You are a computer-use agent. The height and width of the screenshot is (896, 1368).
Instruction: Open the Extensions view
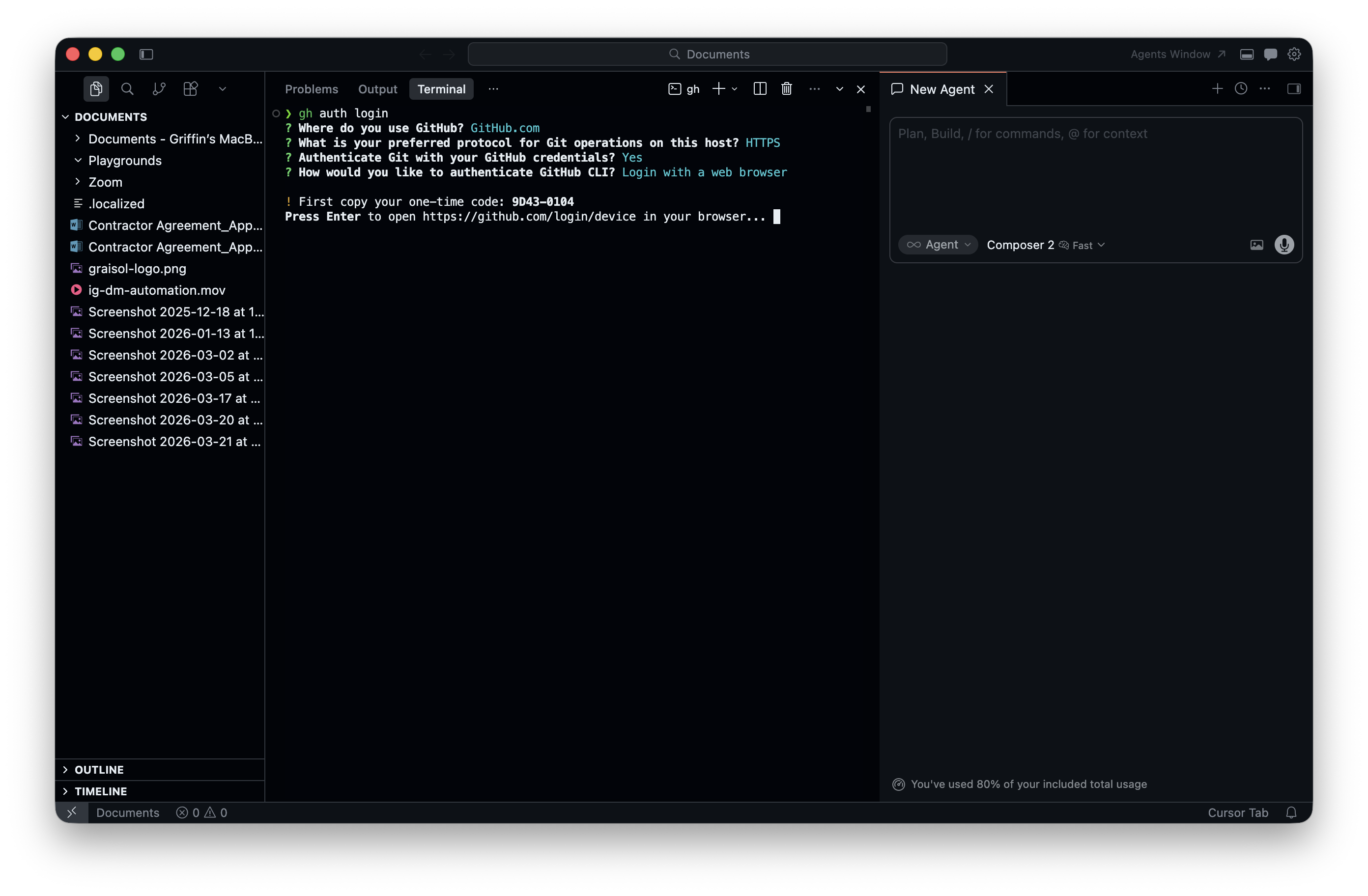[x=190, y=88]
